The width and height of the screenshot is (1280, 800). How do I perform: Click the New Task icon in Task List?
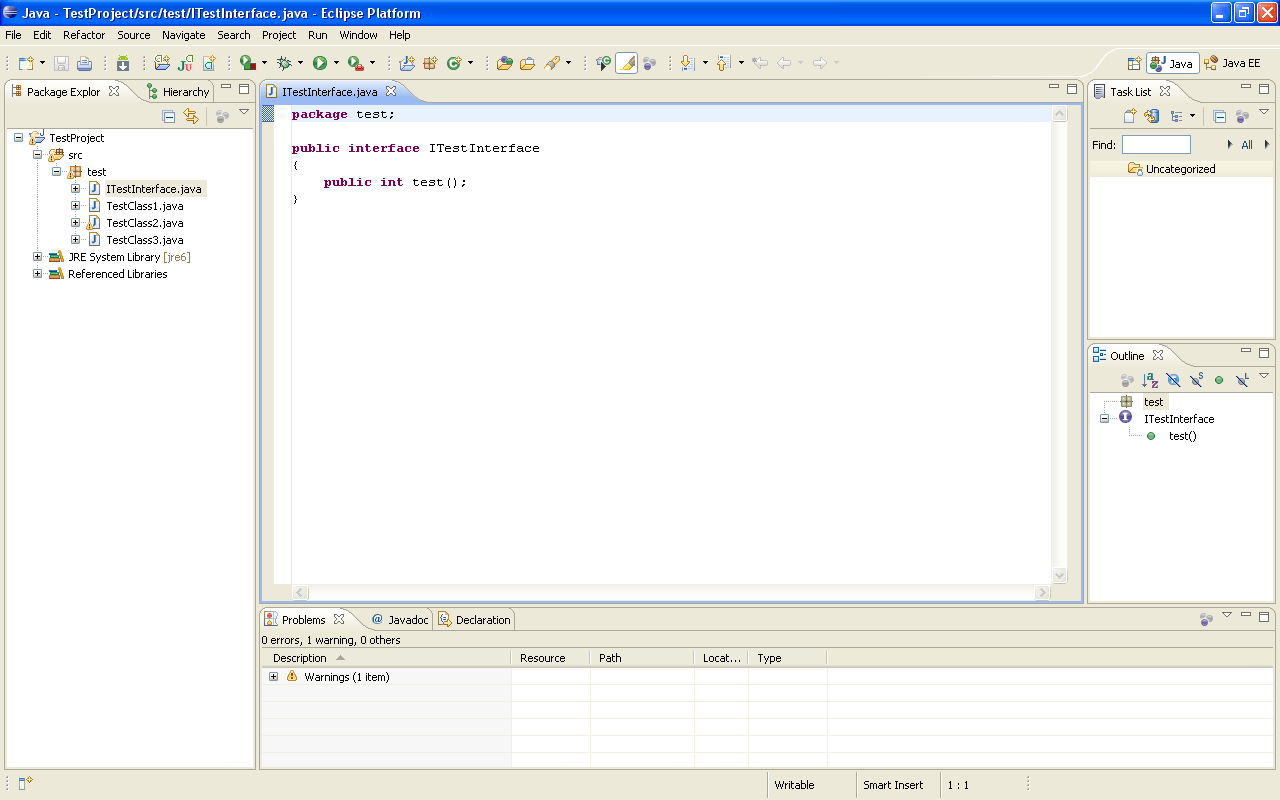1130,116
